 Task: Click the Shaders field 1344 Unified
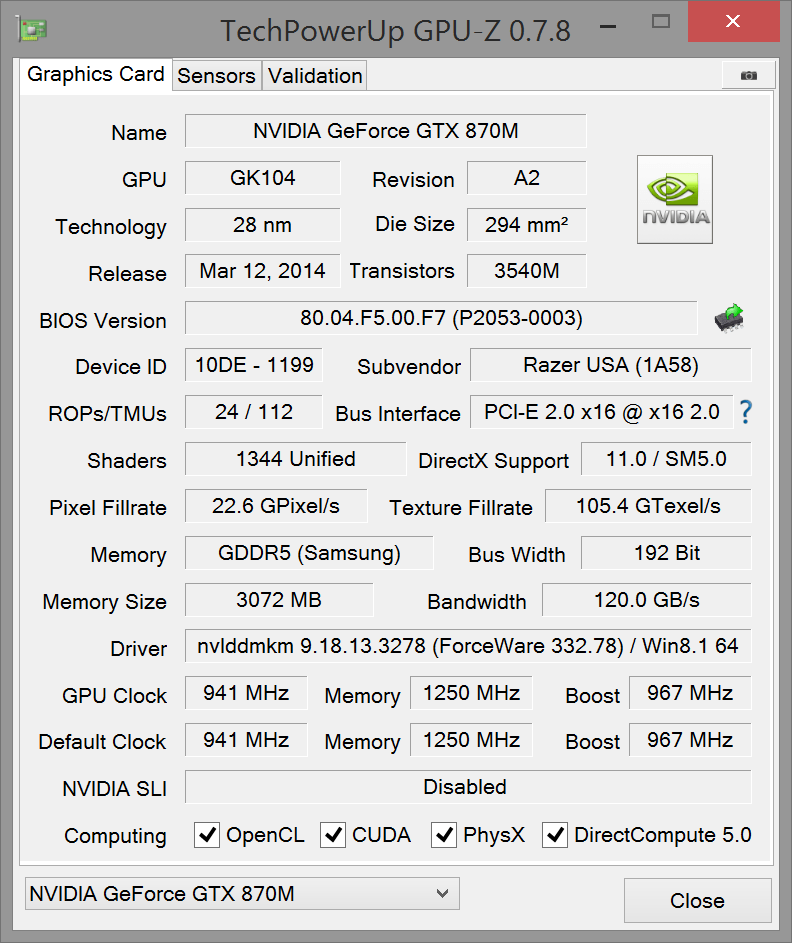(296, 459)
